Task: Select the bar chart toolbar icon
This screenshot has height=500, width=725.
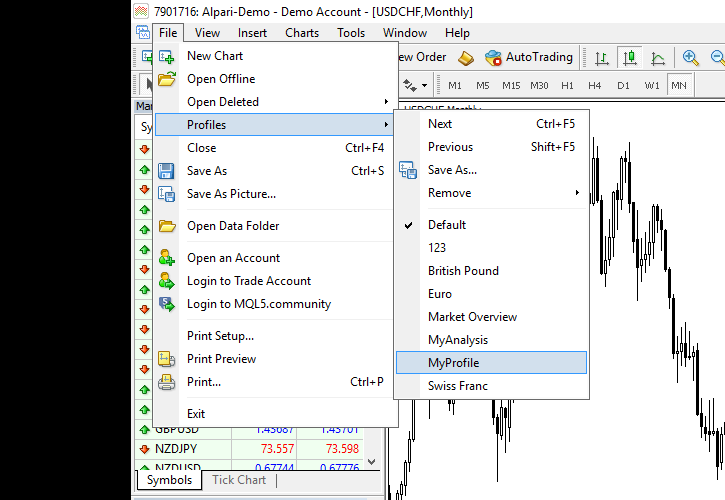Action: click(x=601, y=58)
